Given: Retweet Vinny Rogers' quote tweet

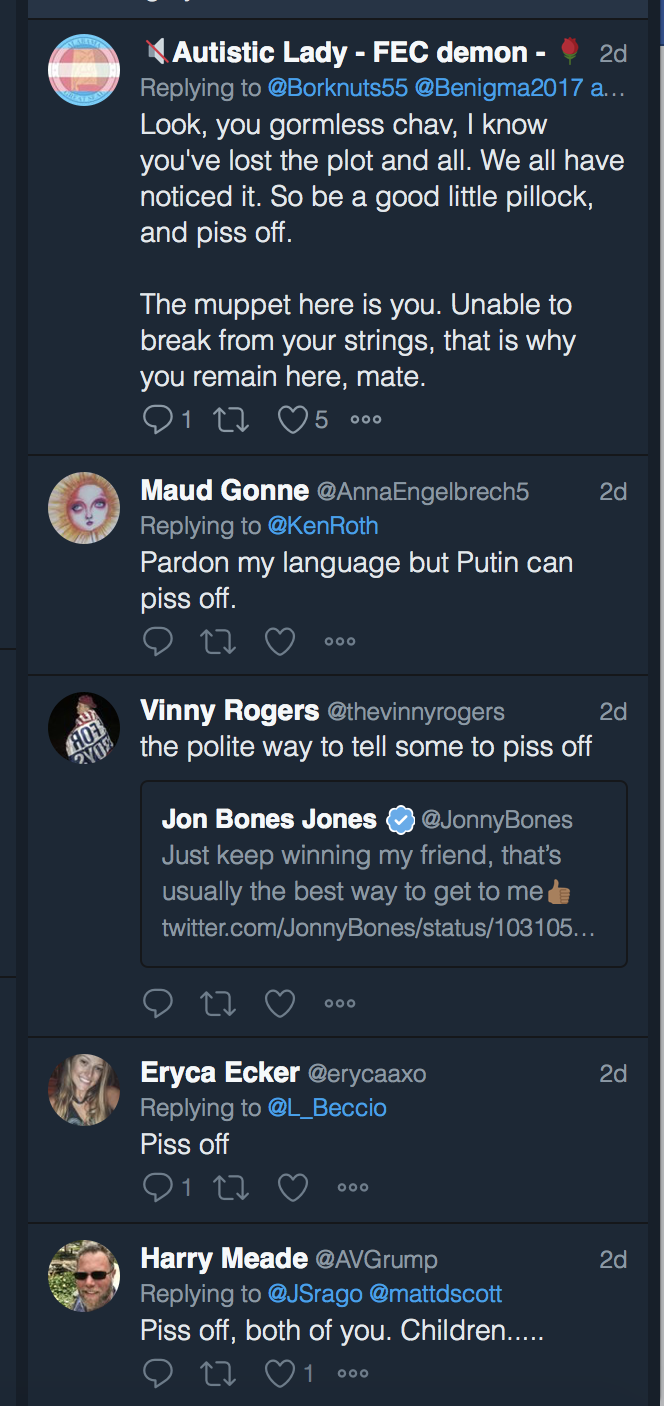Looking at the screenshot, I should point(219,1003).
